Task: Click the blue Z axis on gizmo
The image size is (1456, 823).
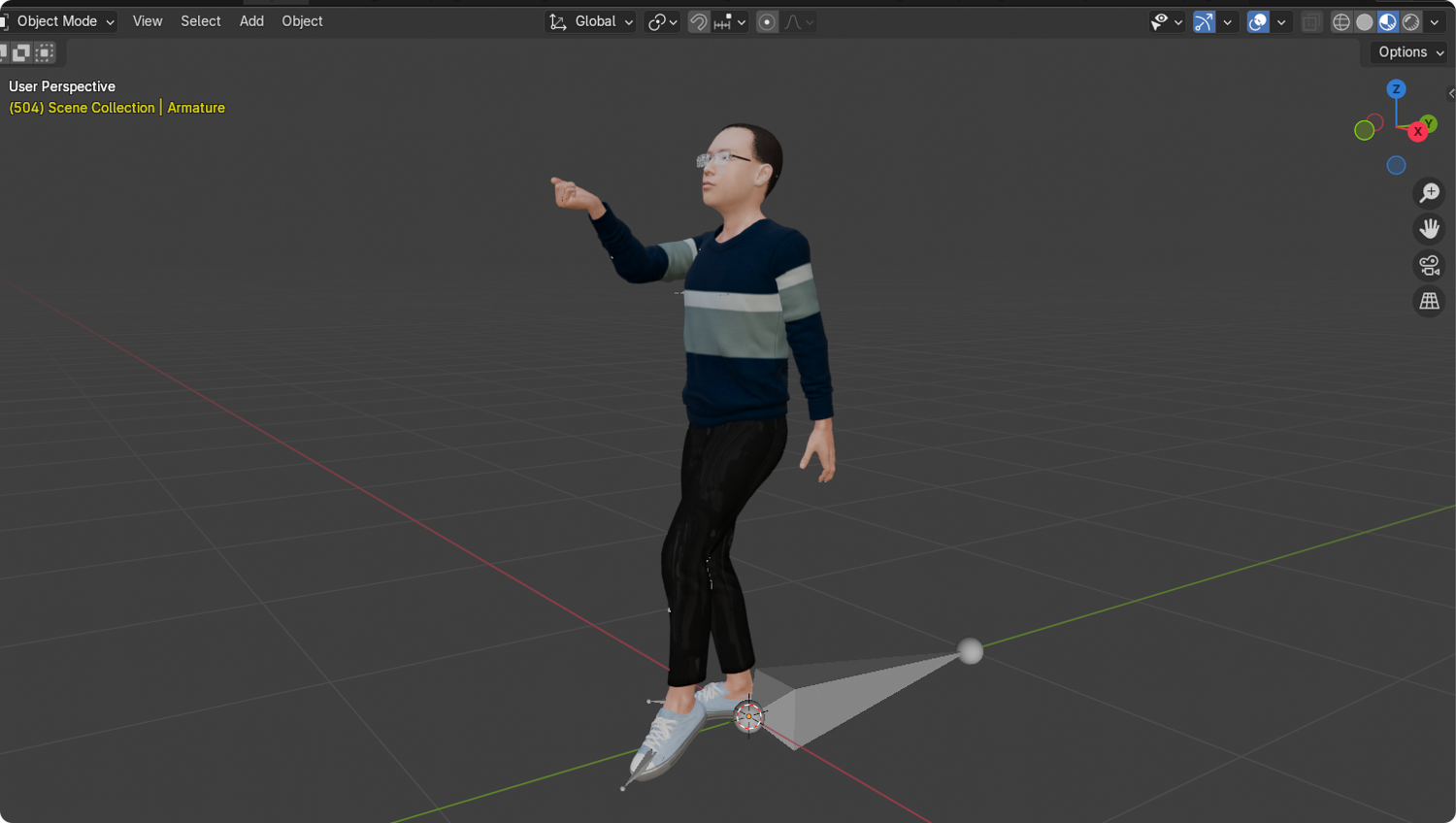Action: tap(1396, 89)
